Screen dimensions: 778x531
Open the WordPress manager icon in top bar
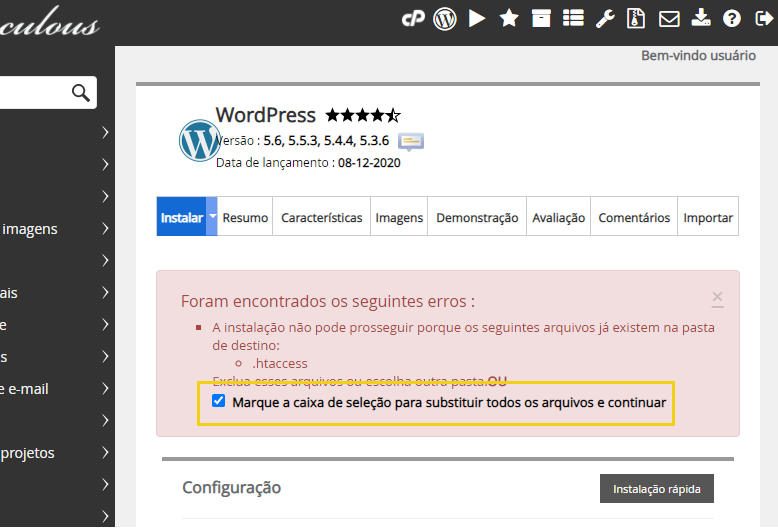pos(445,19)
